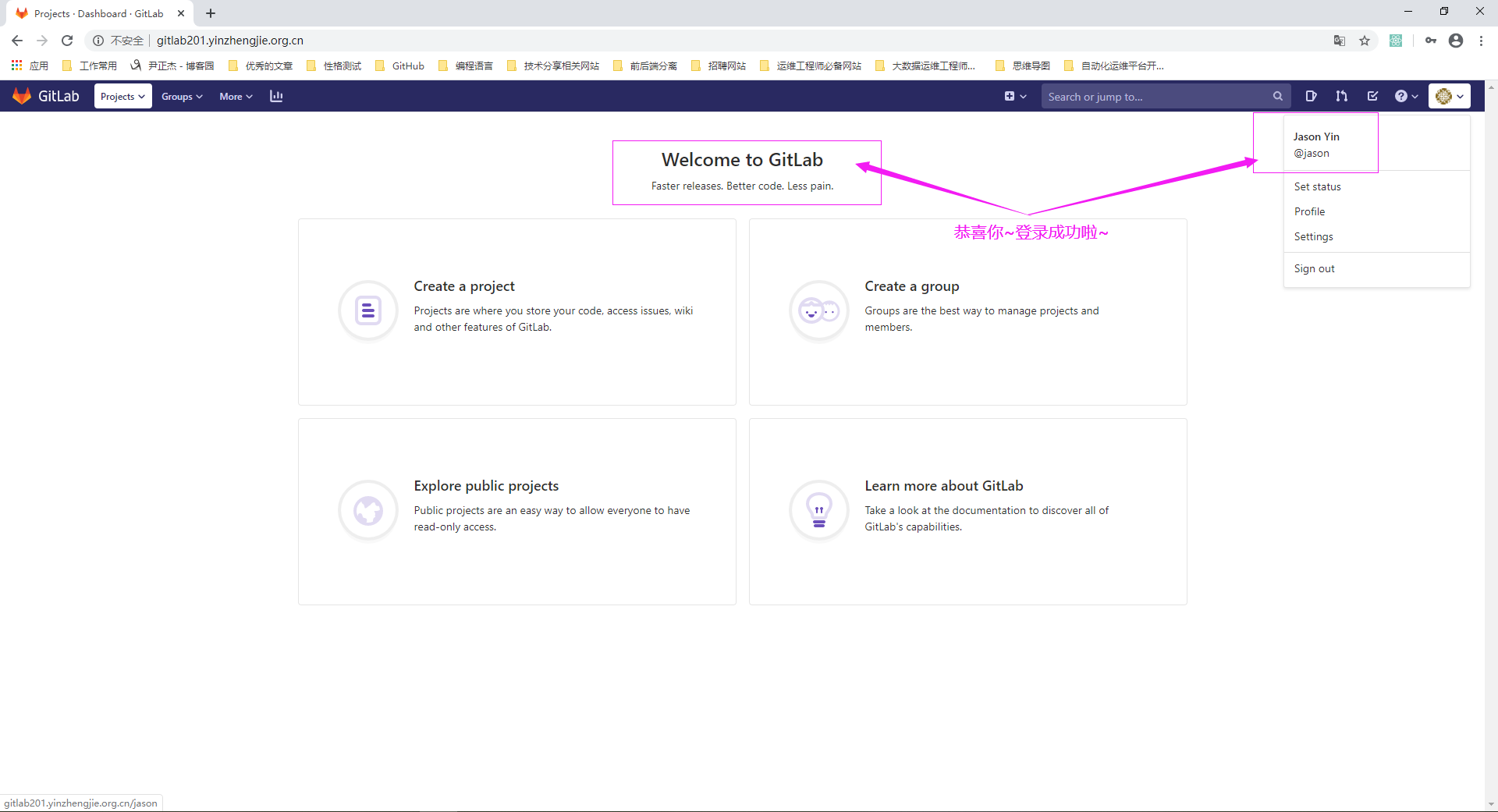Open the 思维导图 bookmark folder
1498x812 pixels.
point(1023,66)
